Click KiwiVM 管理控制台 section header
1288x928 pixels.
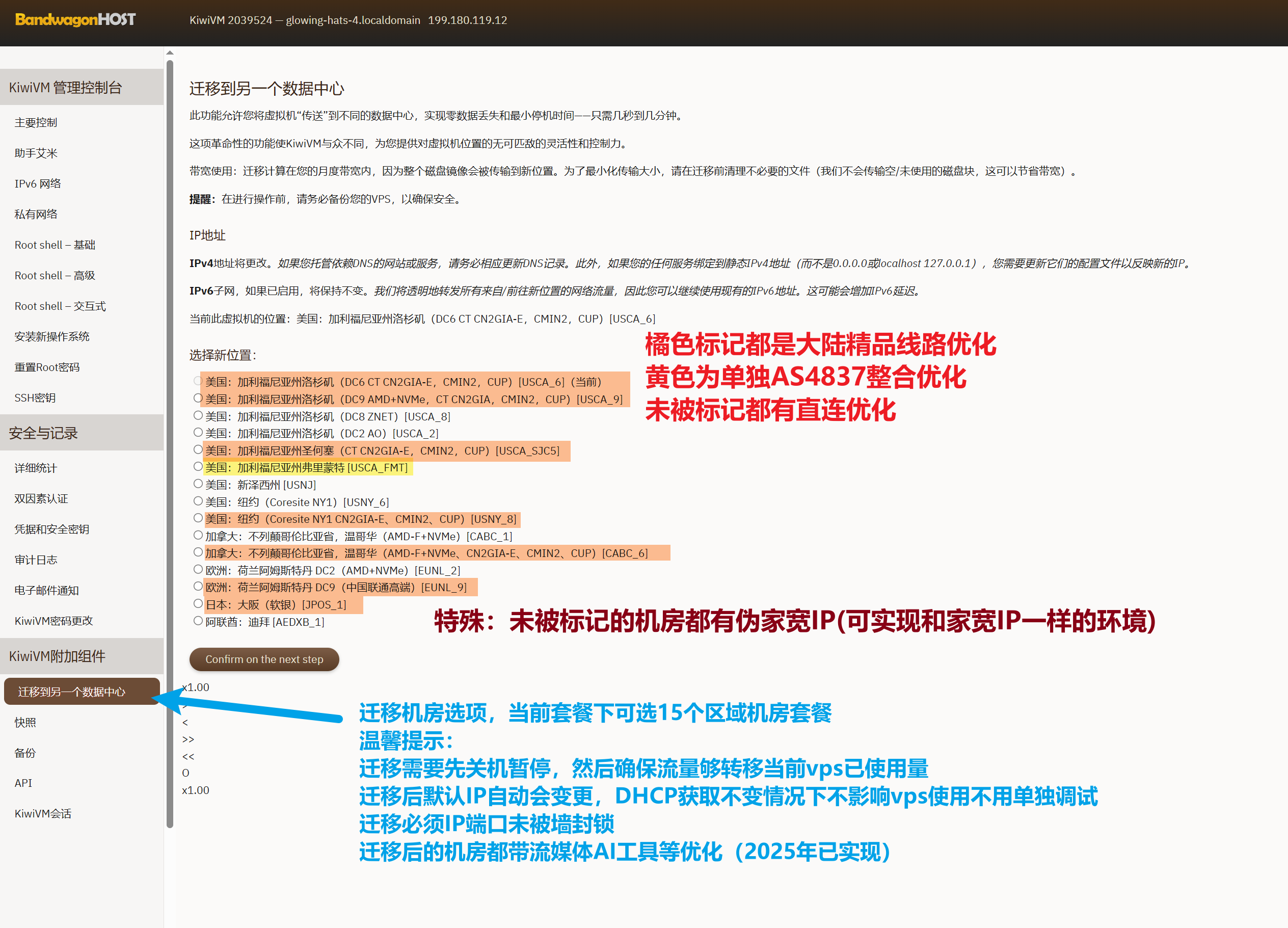coord(82,87)
